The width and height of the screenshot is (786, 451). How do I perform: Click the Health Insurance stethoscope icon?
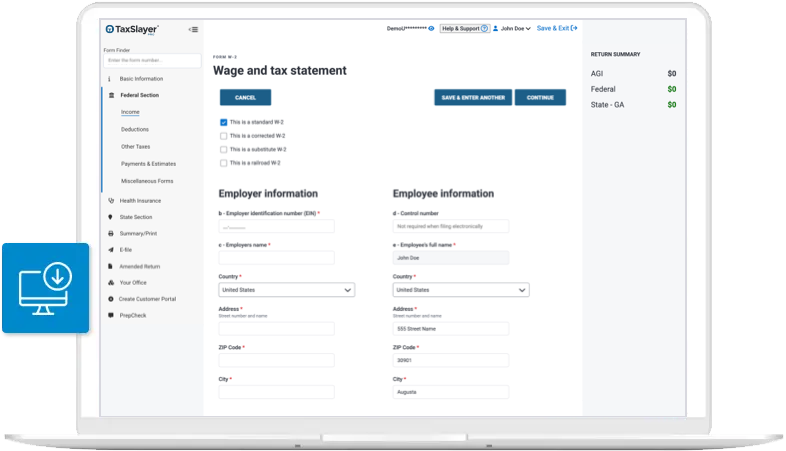pyautogui.click(x=110, y=201)
